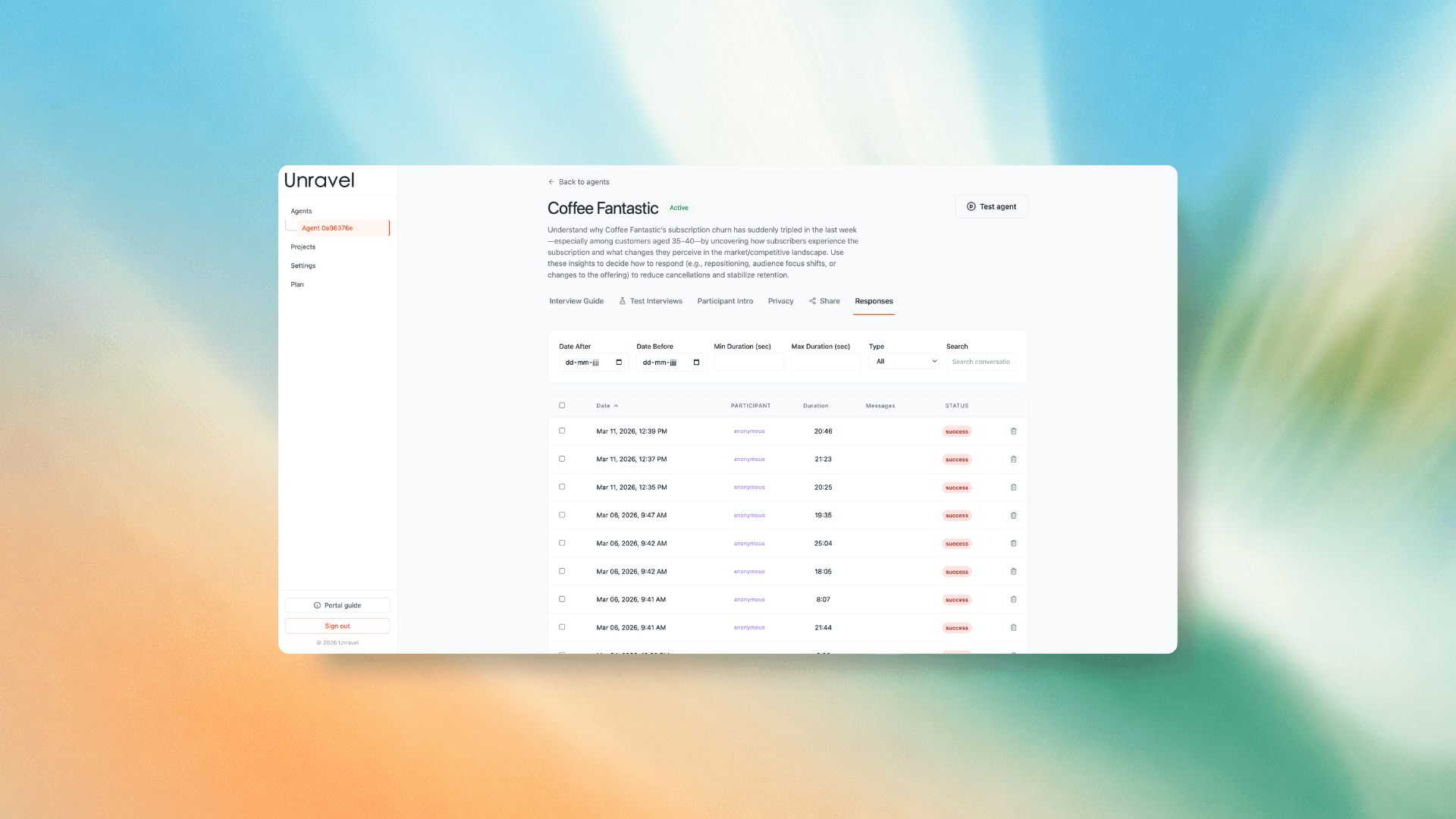
Task: Click the Sign out button
Action: pyautogui.click(x=337, y=626)
